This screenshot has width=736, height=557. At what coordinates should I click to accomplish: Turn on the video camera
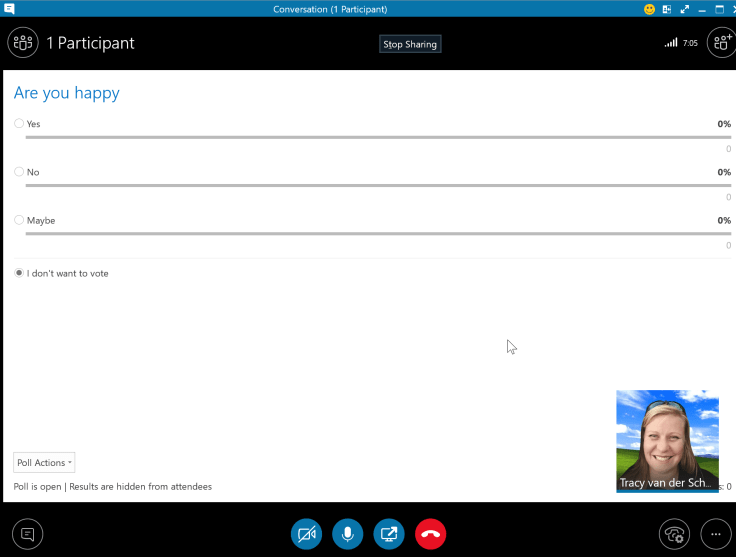point(306,534)
